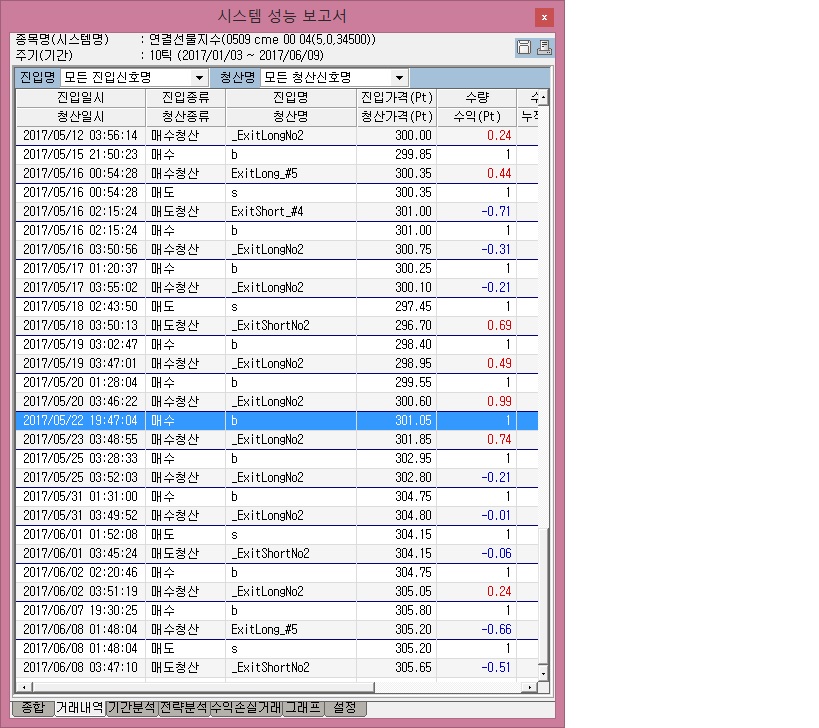Click the horizontal scrollbar right arrow
This screenshot has height=728, width=819.
click(x=529, y=687)
